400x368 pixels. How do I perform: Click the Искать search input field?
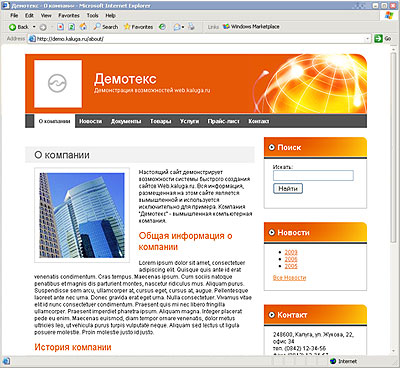313,176
